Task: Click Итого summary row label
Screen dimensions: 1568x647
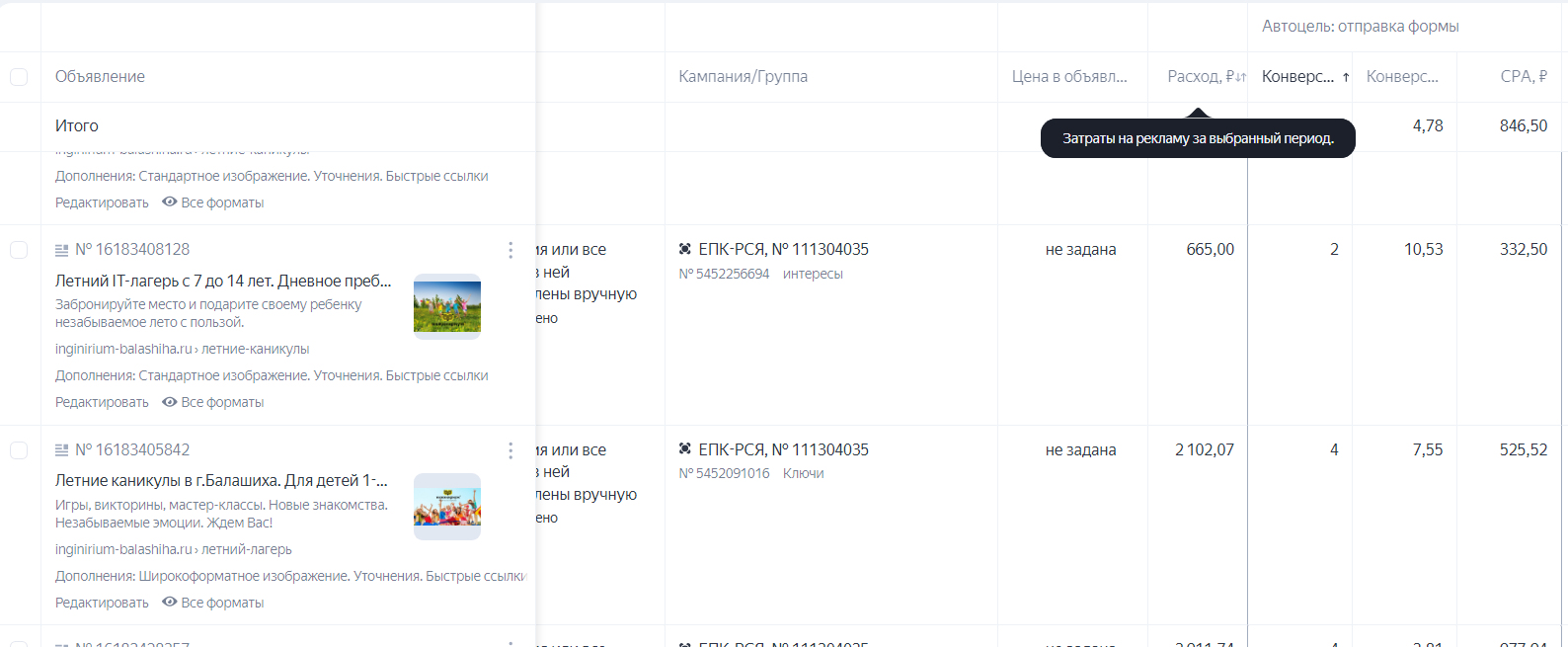Action: pyautogui.click(x=77, y=125)
